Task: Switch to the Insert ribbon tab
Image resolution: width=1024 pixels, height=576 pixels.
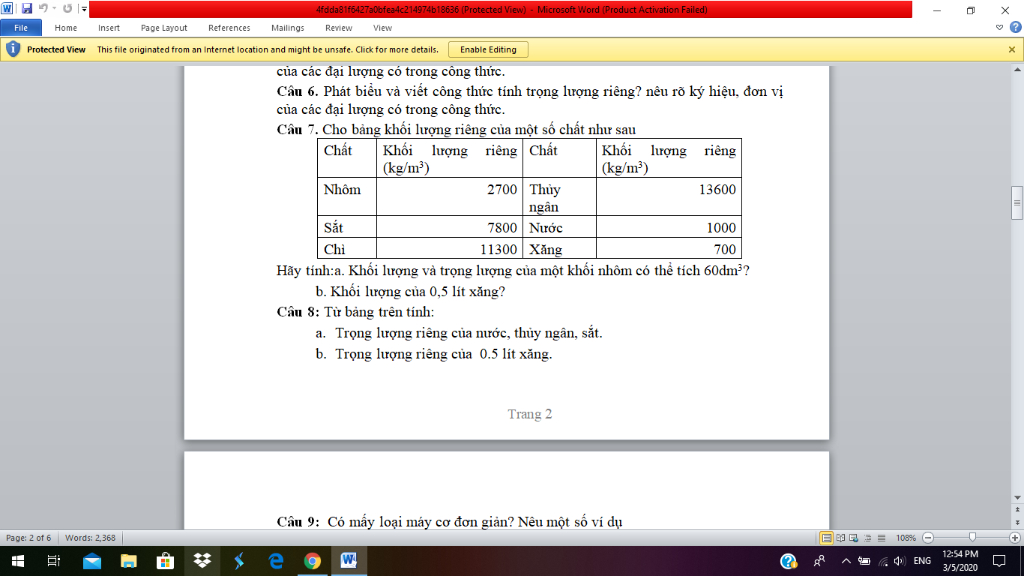Action: (x=108, y=28)
